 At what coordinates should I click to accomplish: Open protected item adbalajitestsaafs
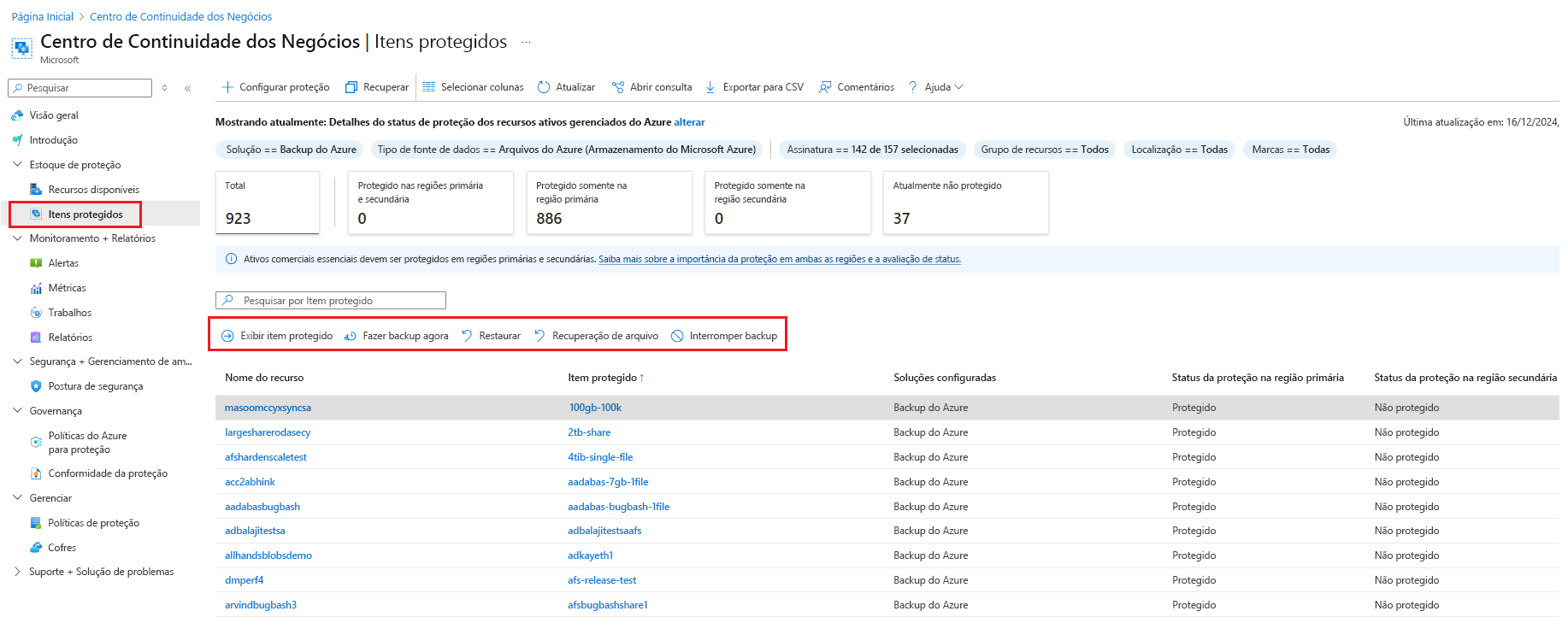(x=604, y=531)
